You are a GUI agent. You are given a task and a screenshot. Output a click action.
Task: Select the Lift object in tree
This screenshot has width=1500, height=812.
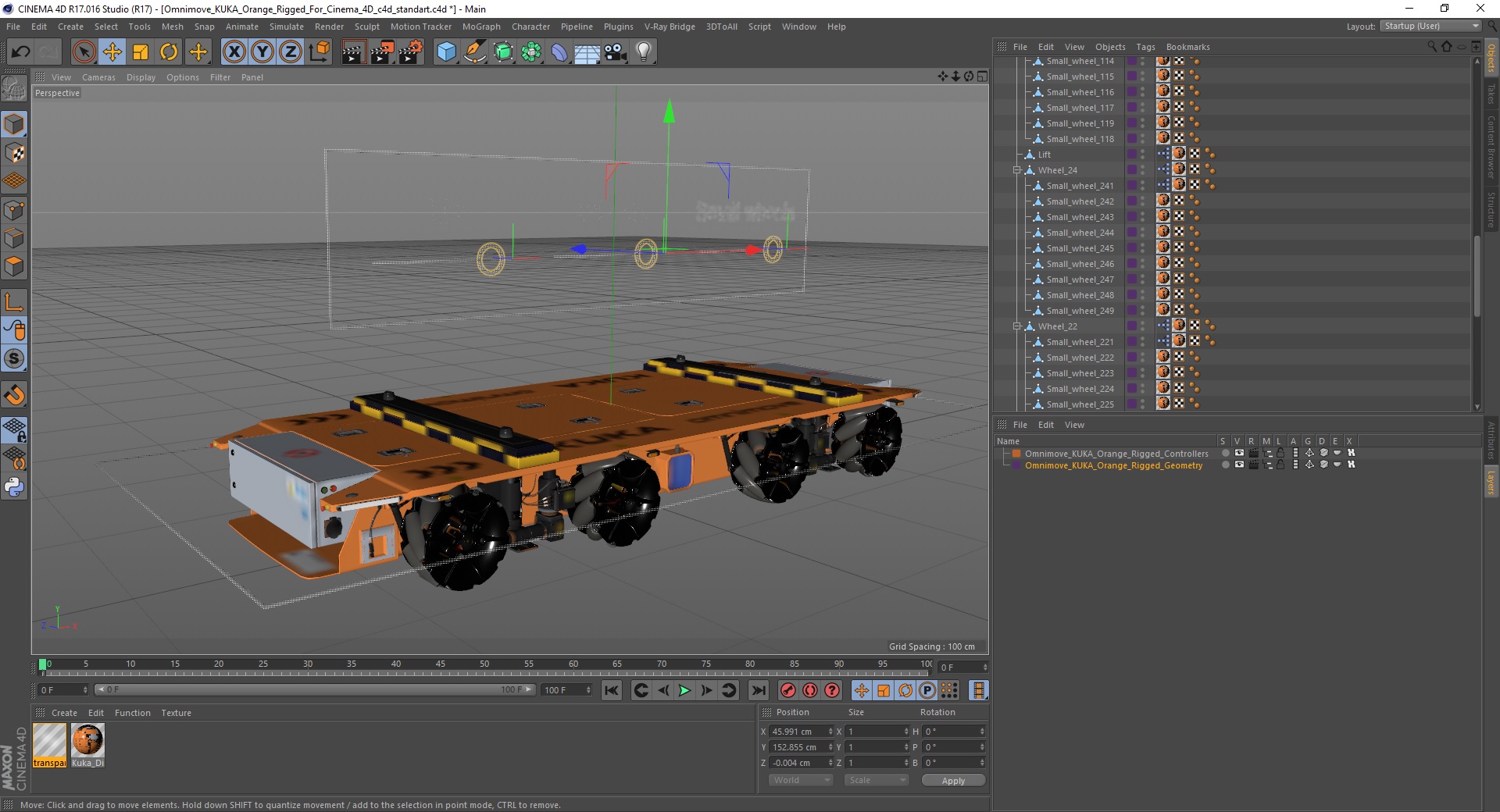[1044, 155]
